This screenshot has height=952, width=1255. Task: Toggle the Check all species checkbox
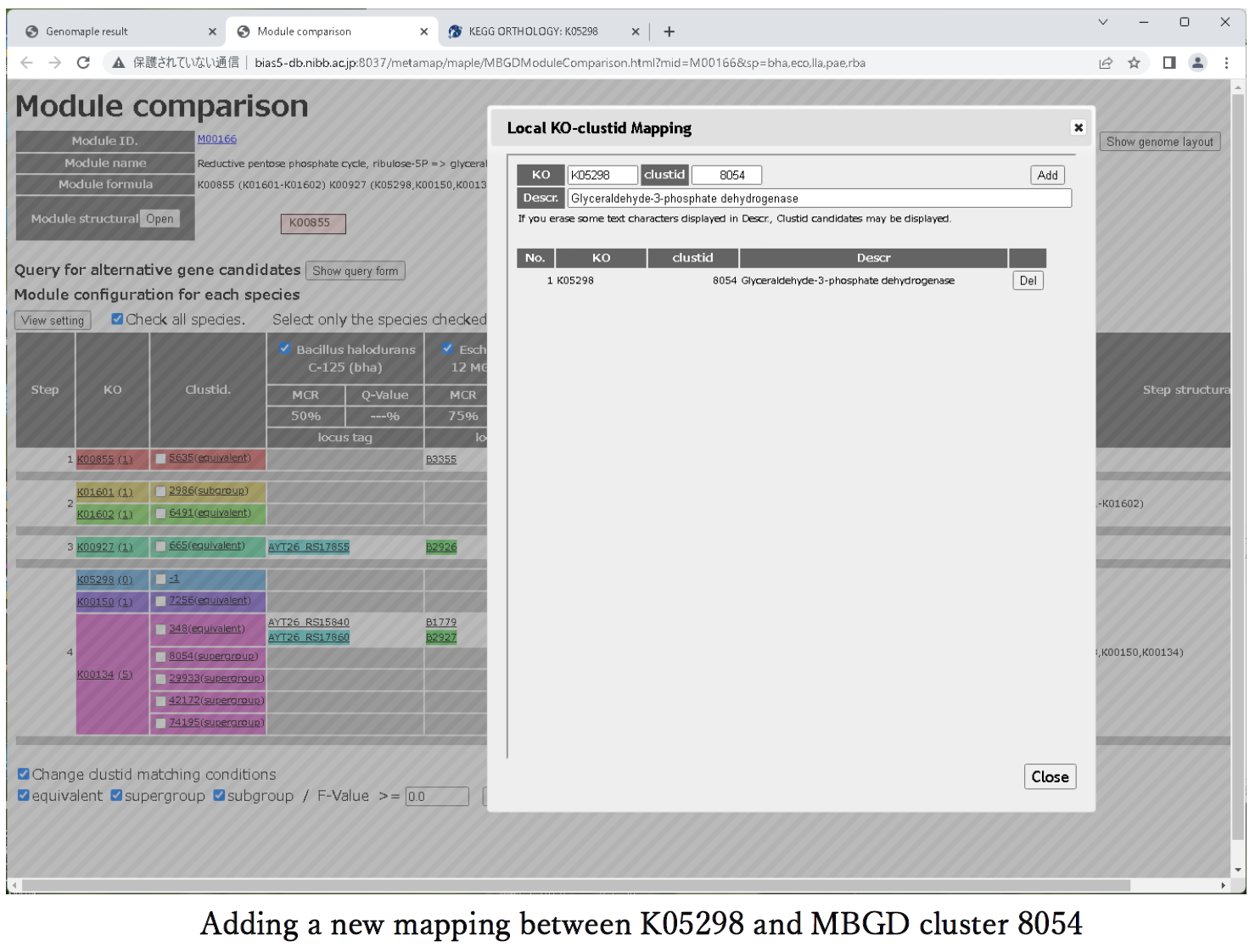pyautogui.click(x=118, y=319)
